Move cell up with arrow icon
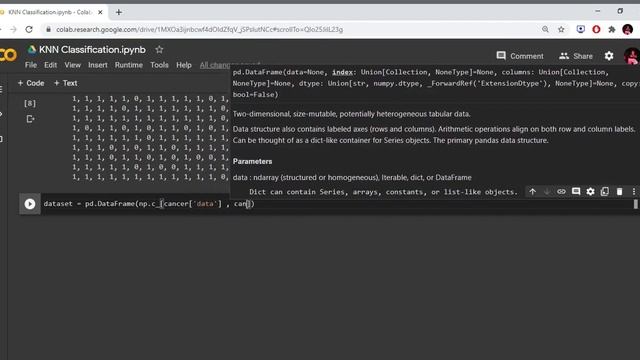This screenshot has height=360, width=640. tap(532, 191)
